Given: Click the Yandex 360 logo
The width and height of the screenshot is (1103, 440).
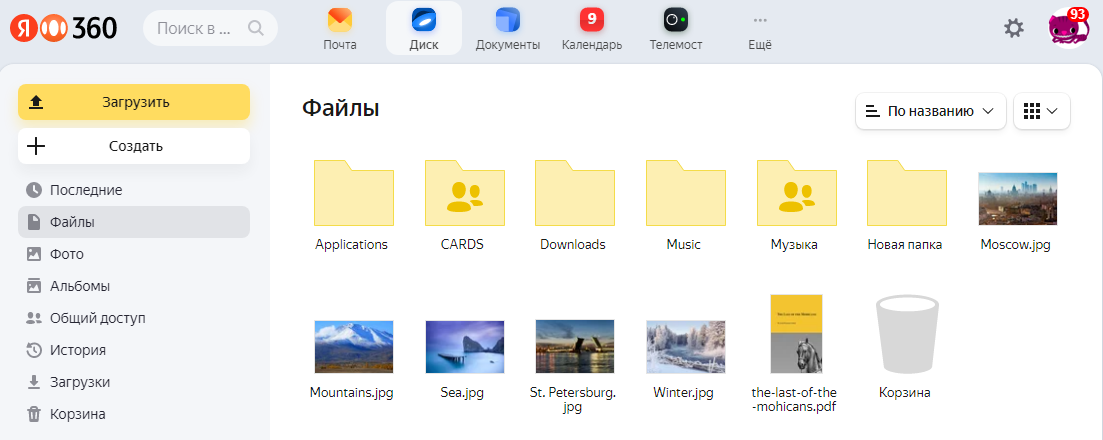Looking at the screenshot, I should [x=64, y=28].
